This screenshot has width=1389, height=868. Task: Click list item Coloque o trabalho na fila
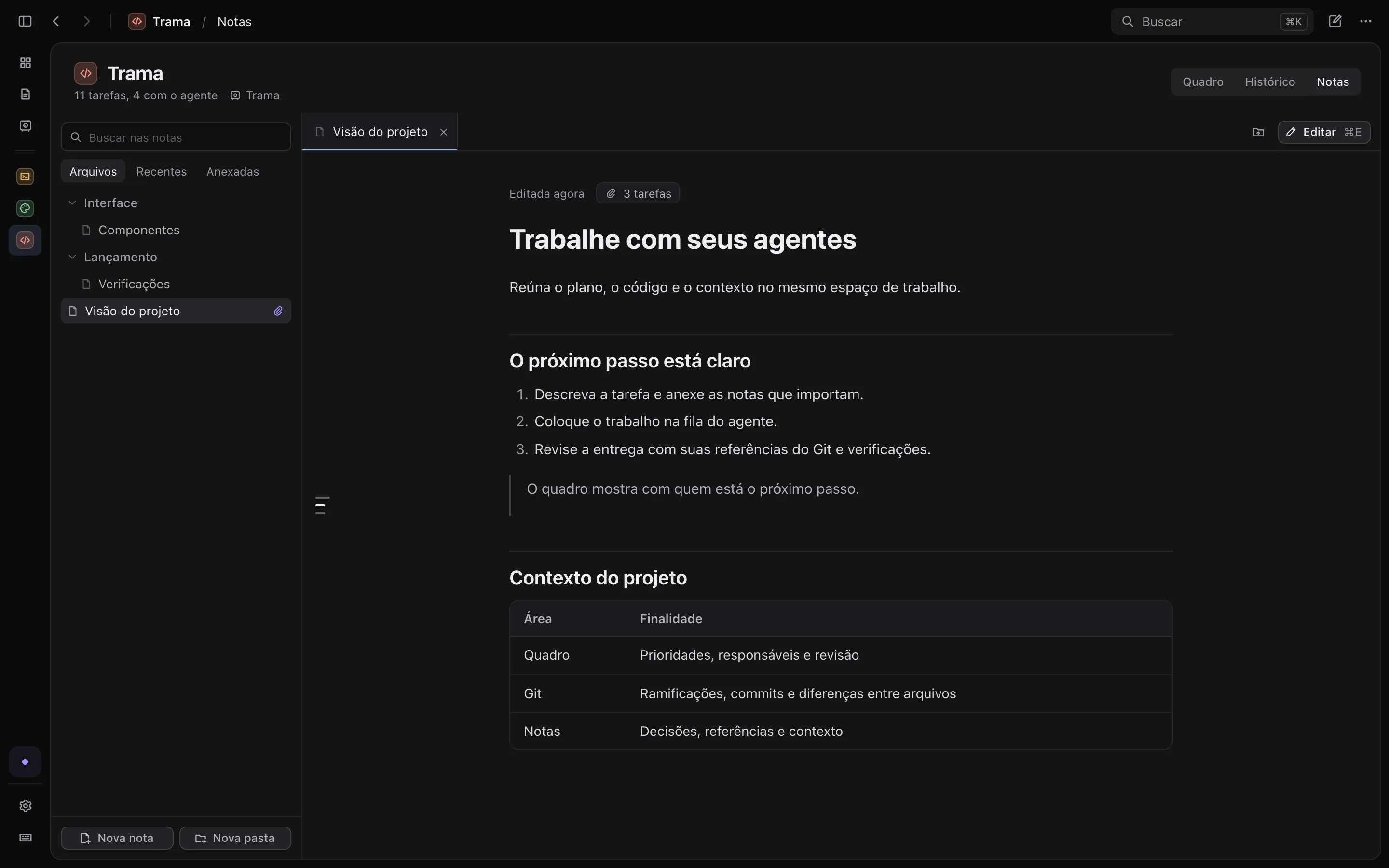[655, 421]
